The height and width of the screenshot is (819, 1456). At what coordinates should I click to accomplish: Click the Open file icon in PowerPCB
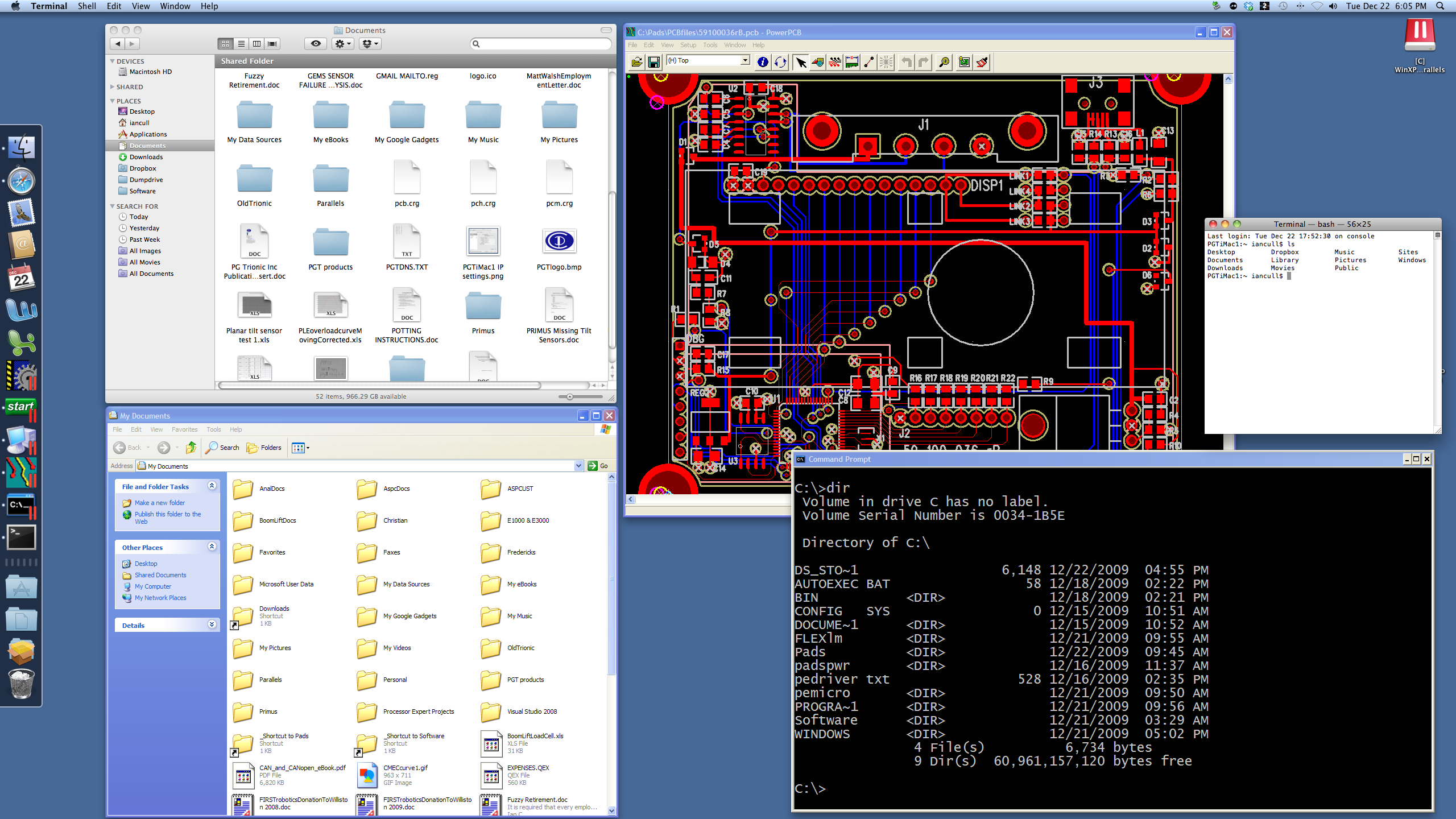point(636,62)
